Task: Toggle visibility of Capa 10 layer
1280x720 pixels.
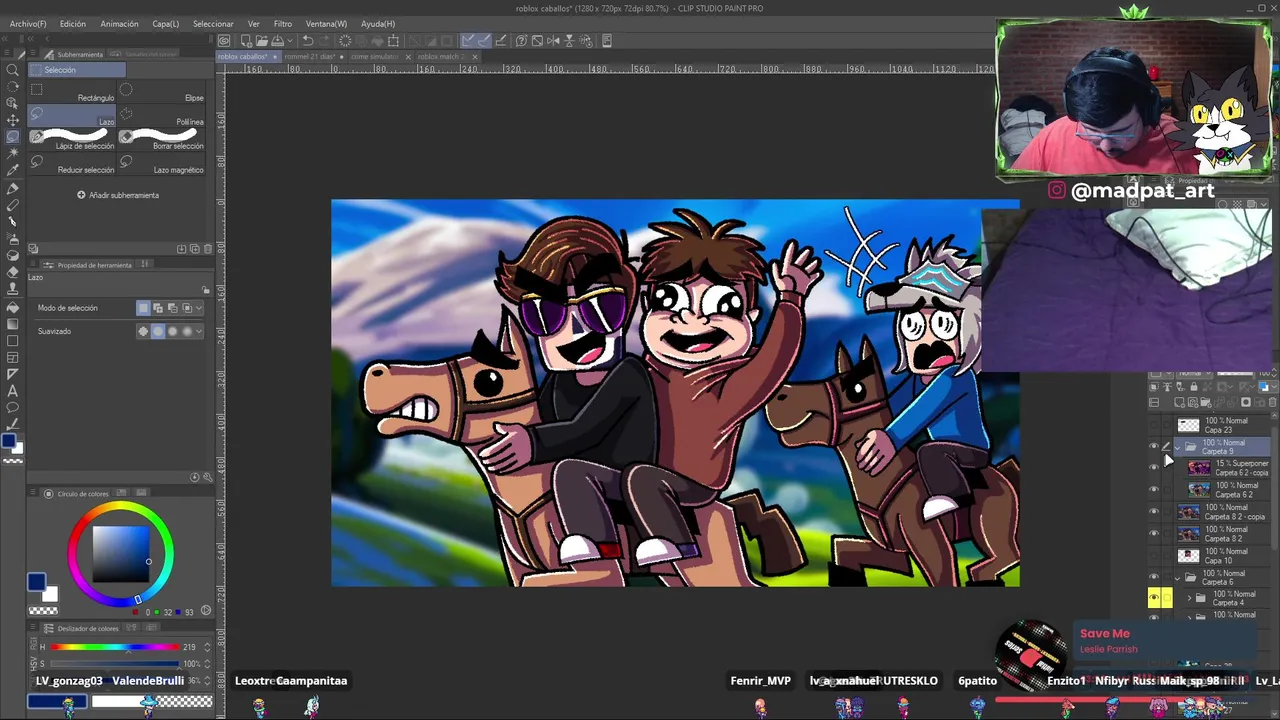Action: point(1154,556)
